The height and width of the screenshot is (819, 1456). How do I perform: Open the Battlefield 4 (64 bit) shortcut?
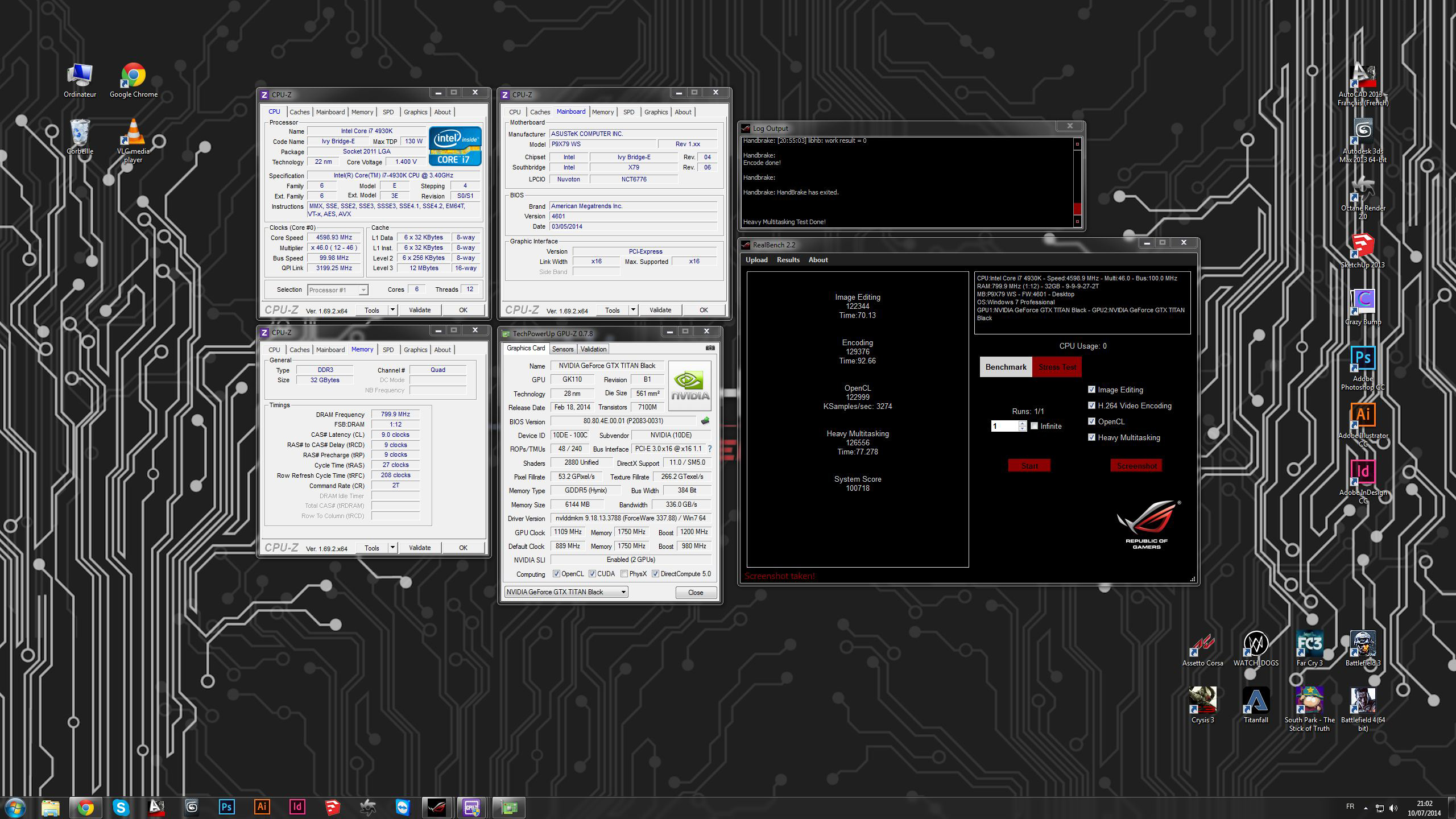1363,710
